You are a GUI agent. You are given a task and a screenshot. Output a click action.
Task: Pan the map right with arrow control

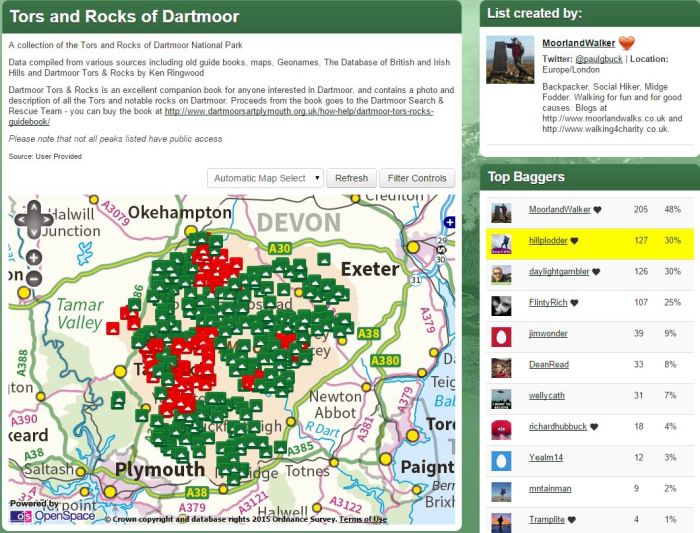click(x=47, y=220)
